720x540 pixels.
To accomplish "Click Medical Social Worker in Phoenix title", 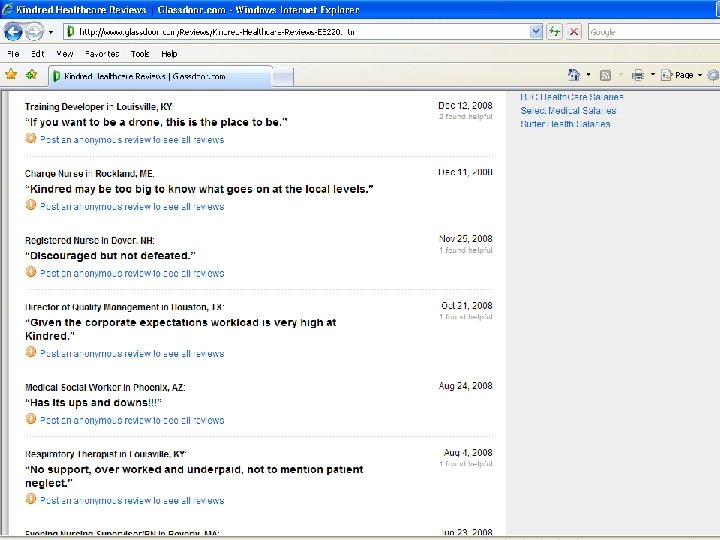I will (105, 388).
